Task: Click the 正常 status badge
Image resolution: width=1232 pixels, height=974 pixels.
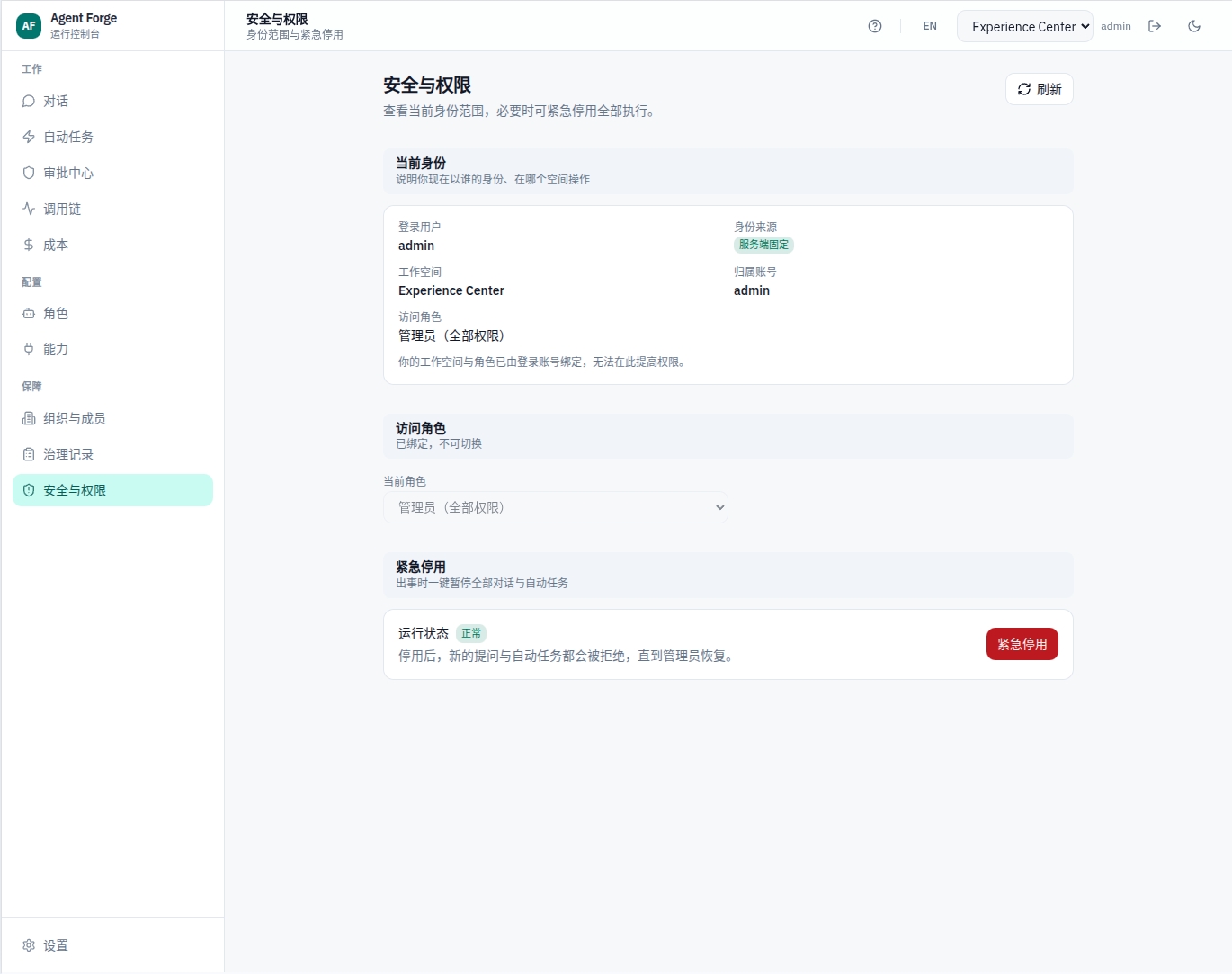Action: click(x=471, y=633)
